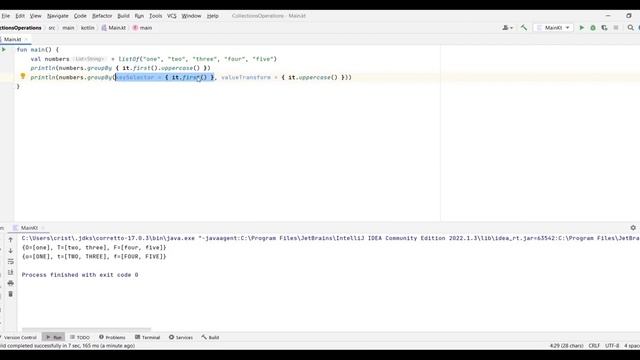Open the Run tool window button

53,338
